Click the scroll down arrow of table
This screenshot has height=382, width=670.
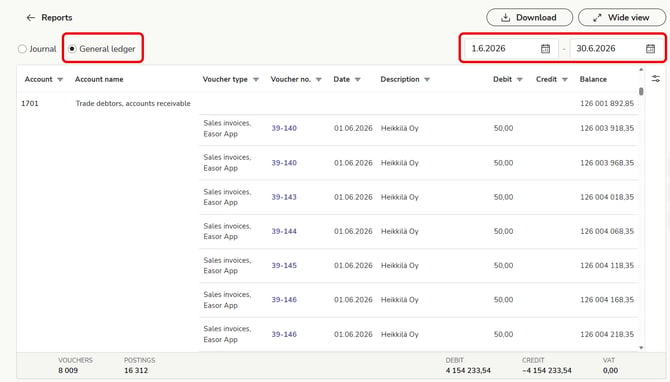[x=641, y=348]
